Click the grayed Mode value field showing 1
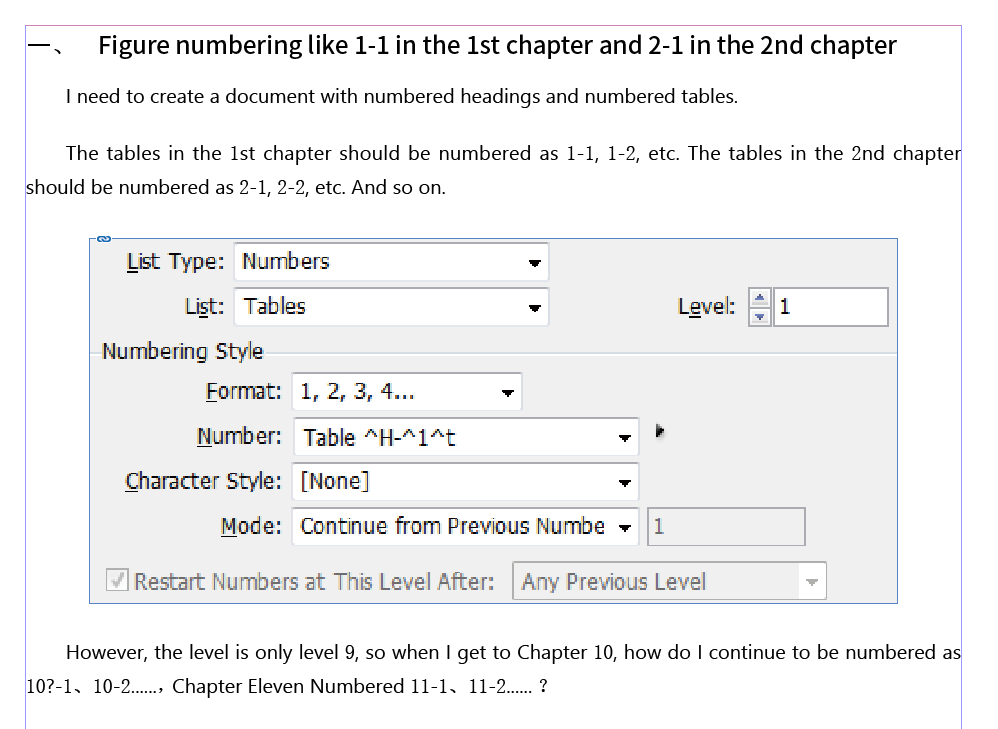The width and height of the screenshot is (998, 729). point(726,526)
